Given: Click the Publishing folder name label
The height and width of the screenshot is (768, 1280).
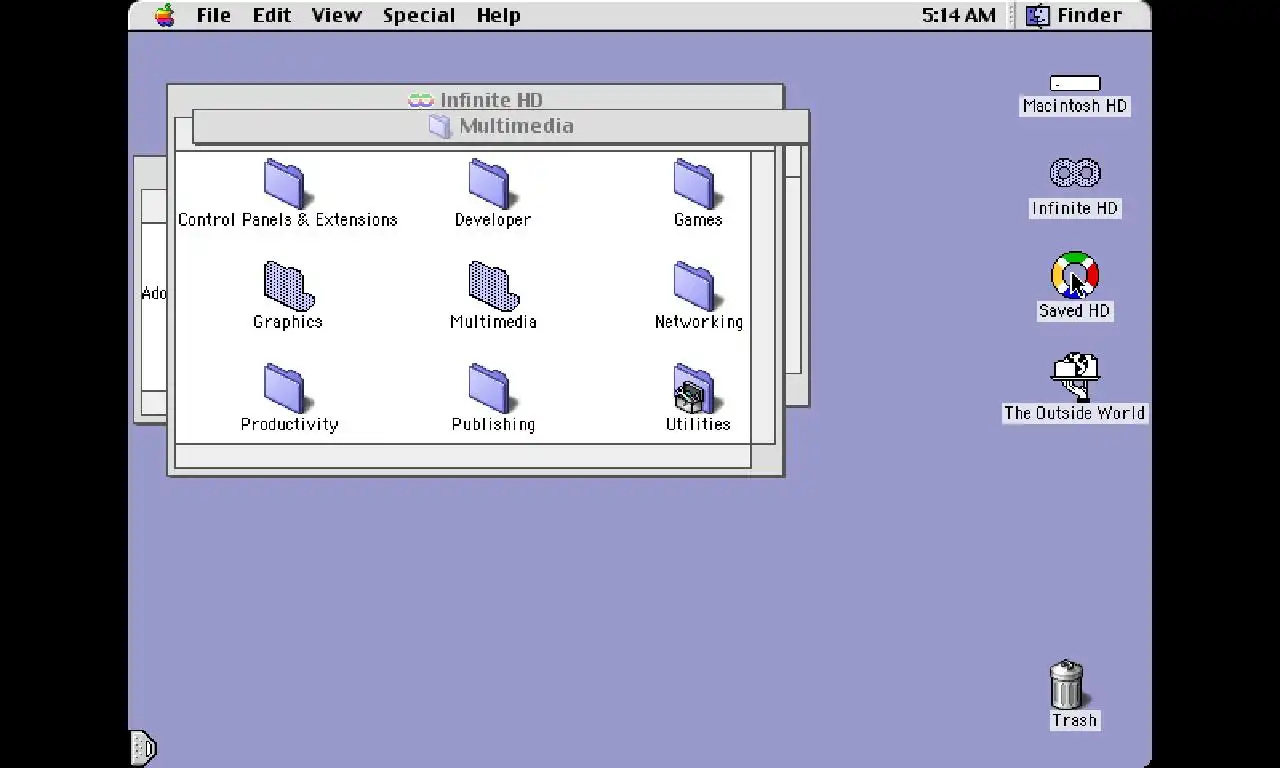Looking at the screenshot, I should point(493,424).
